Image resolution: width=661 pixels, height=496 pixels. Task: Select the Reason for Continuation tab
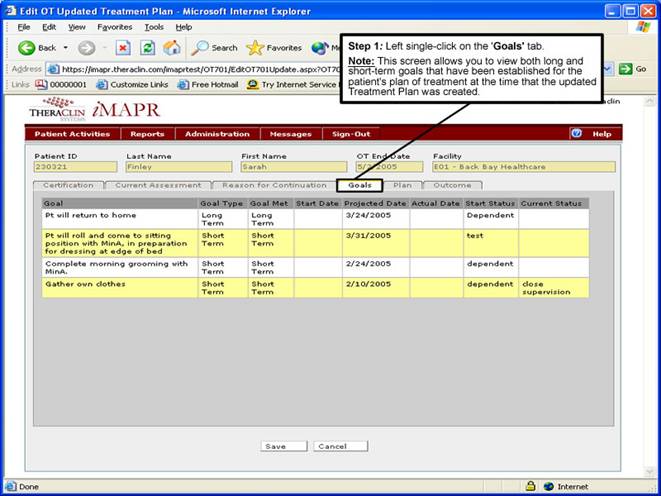[274, 185]
